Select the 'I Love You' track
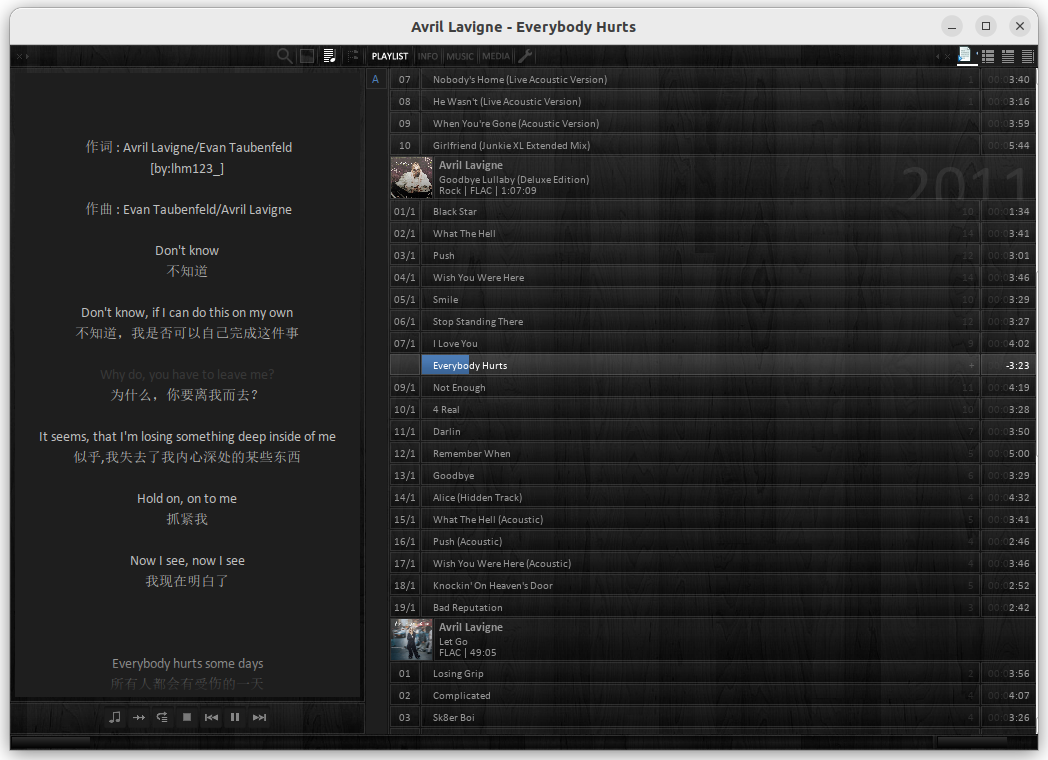The width and height of the screenshot is (1048, 760). click(x=712, y=344)
